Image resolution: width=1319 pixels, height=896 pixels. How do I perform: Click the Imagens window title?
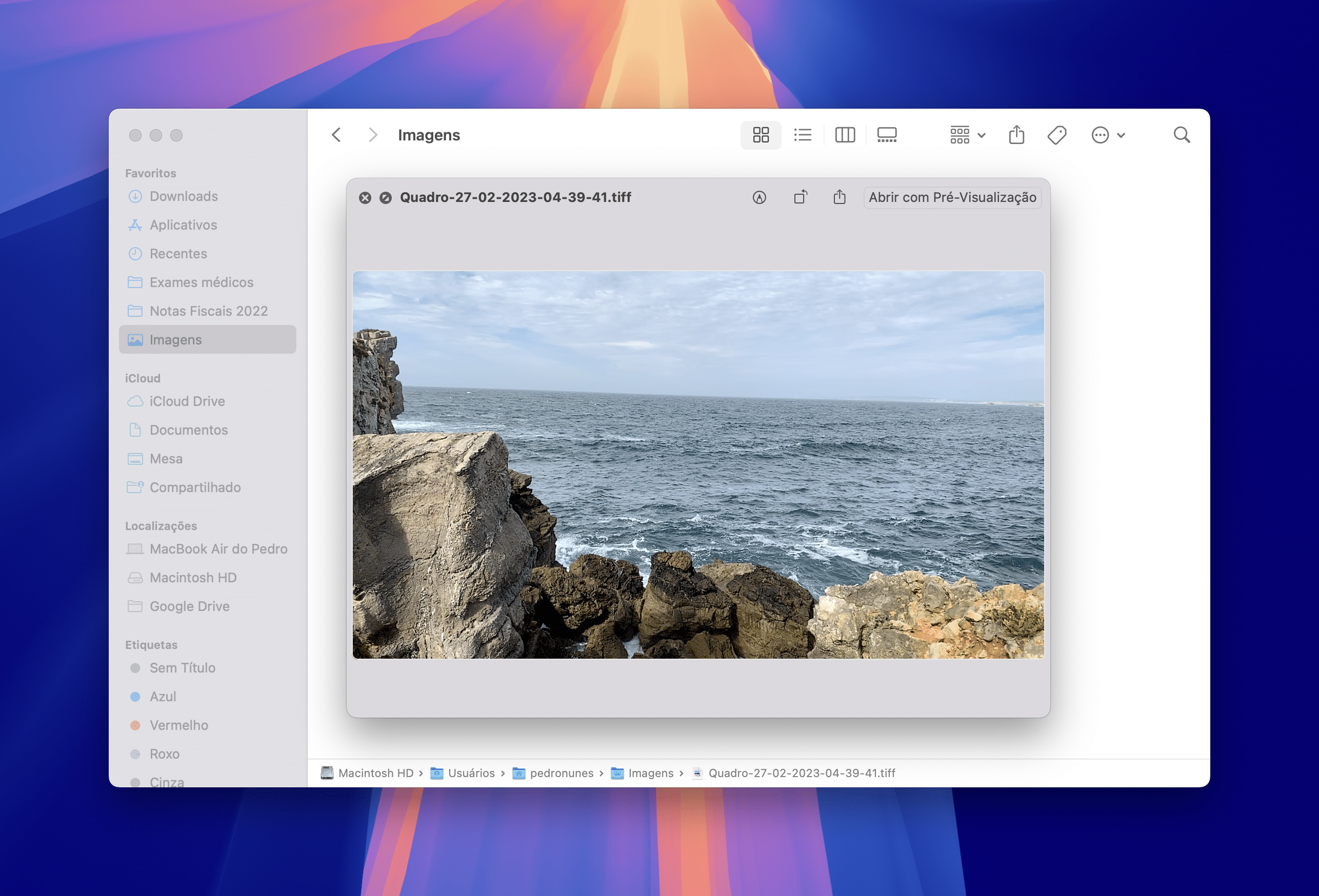[x=429, y=135]
